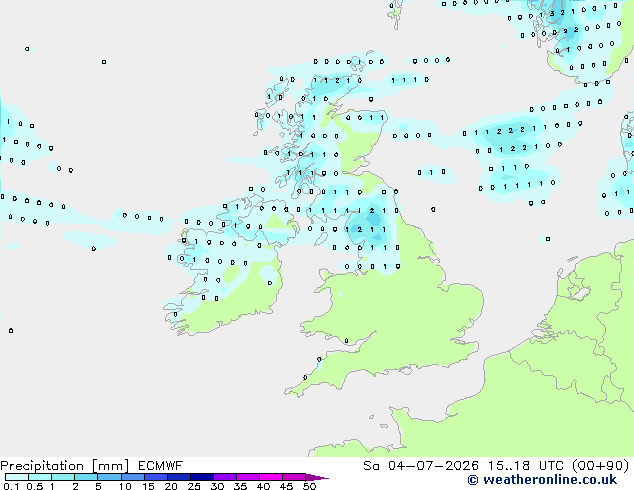The height and width of the screenshot is (490, 634).
Task: Pick the 40–45 mm magenta swatch
Action: coord(271,477)
